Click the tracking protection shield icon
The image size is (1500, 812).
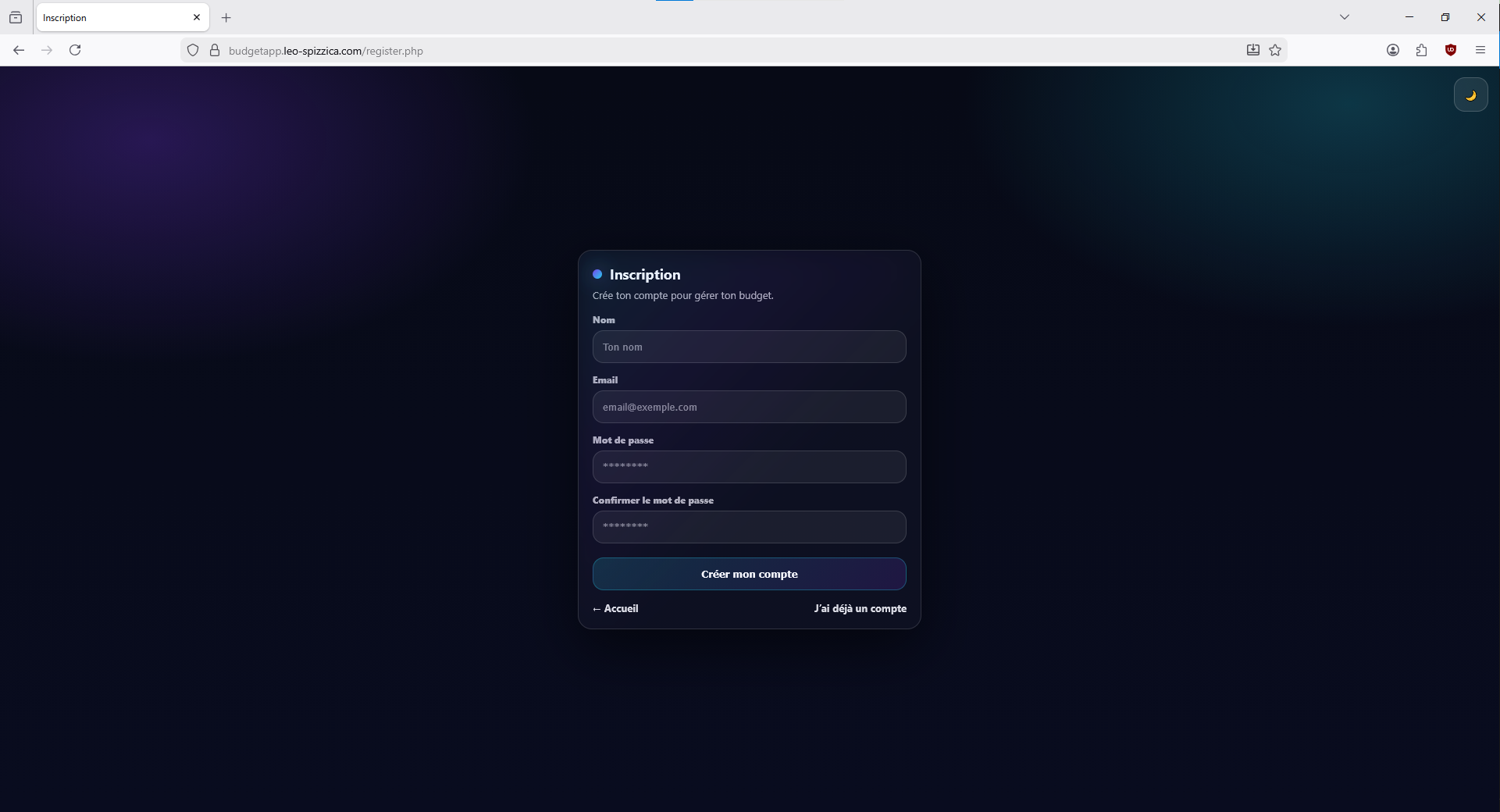193,51
